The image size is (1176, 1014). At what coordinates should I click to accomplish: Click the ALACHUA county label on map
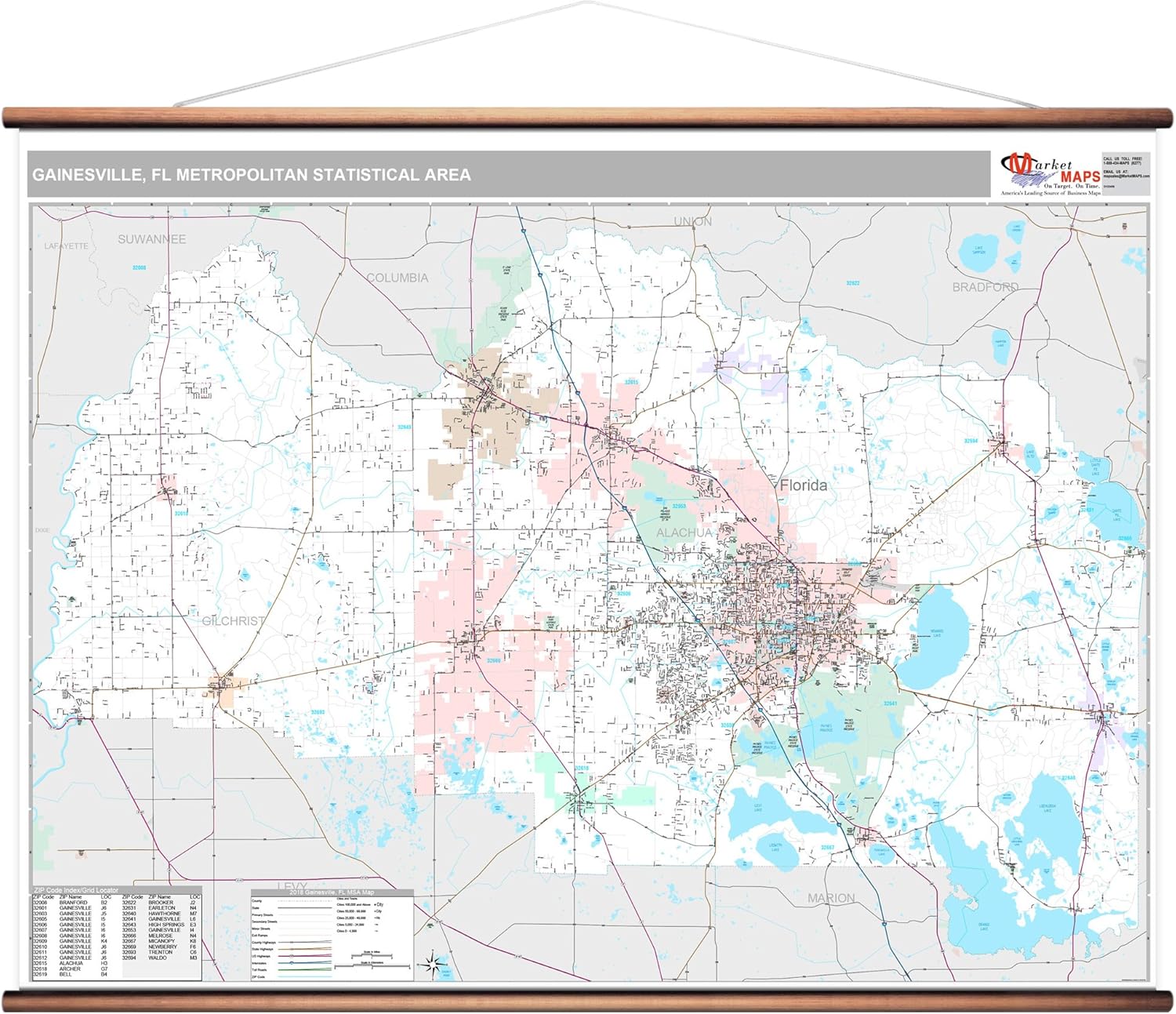point(684,533)
